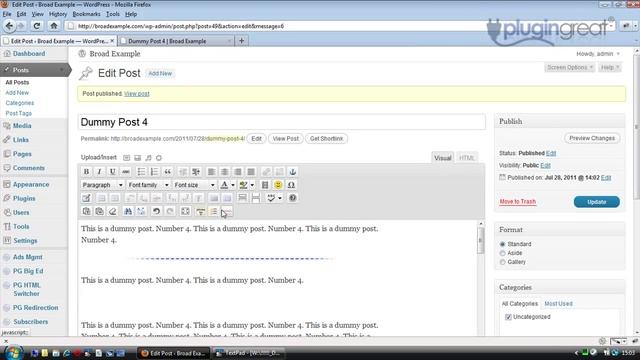
Task: Select the Gallery post format
Action: (x=502, y=262)
